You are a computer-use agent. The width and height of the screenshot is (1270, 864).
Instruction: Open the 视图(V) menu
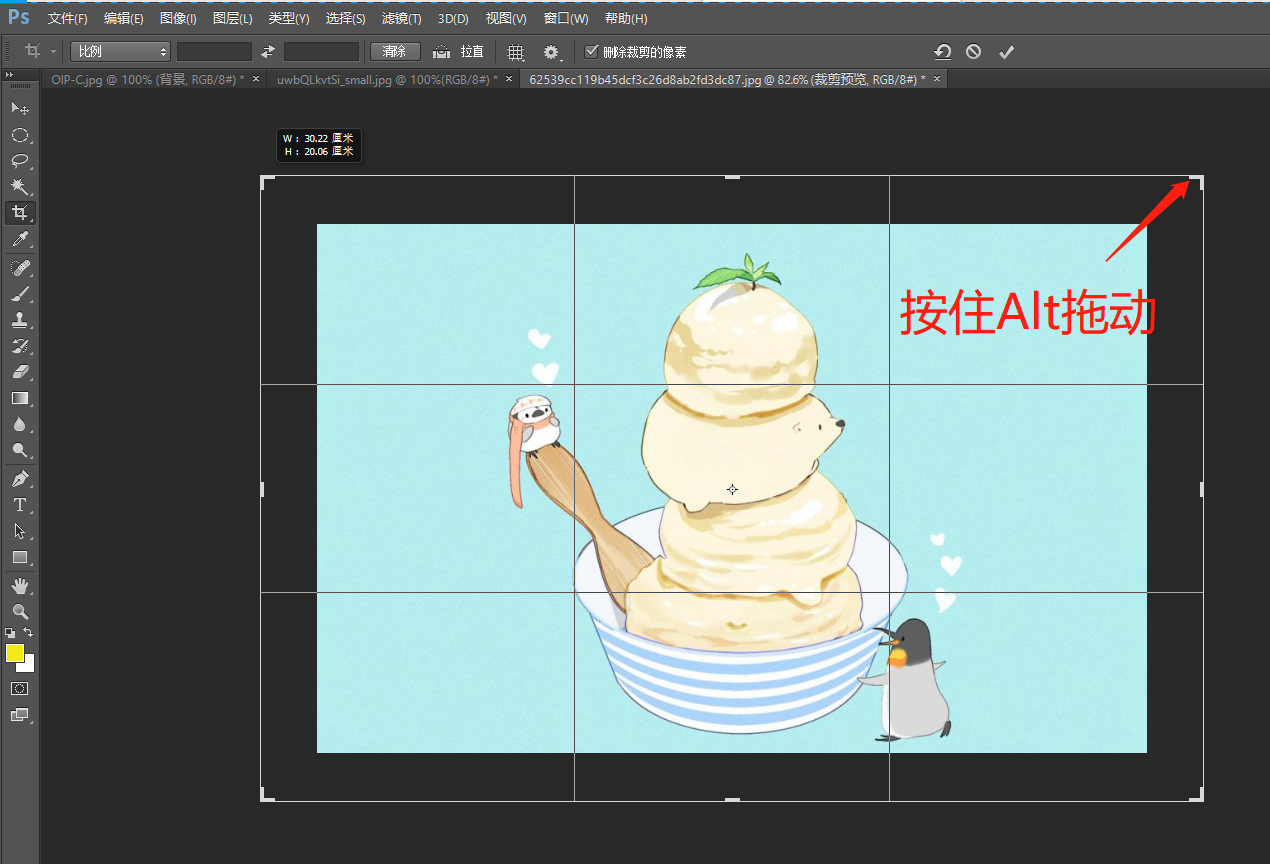point(506,19)
